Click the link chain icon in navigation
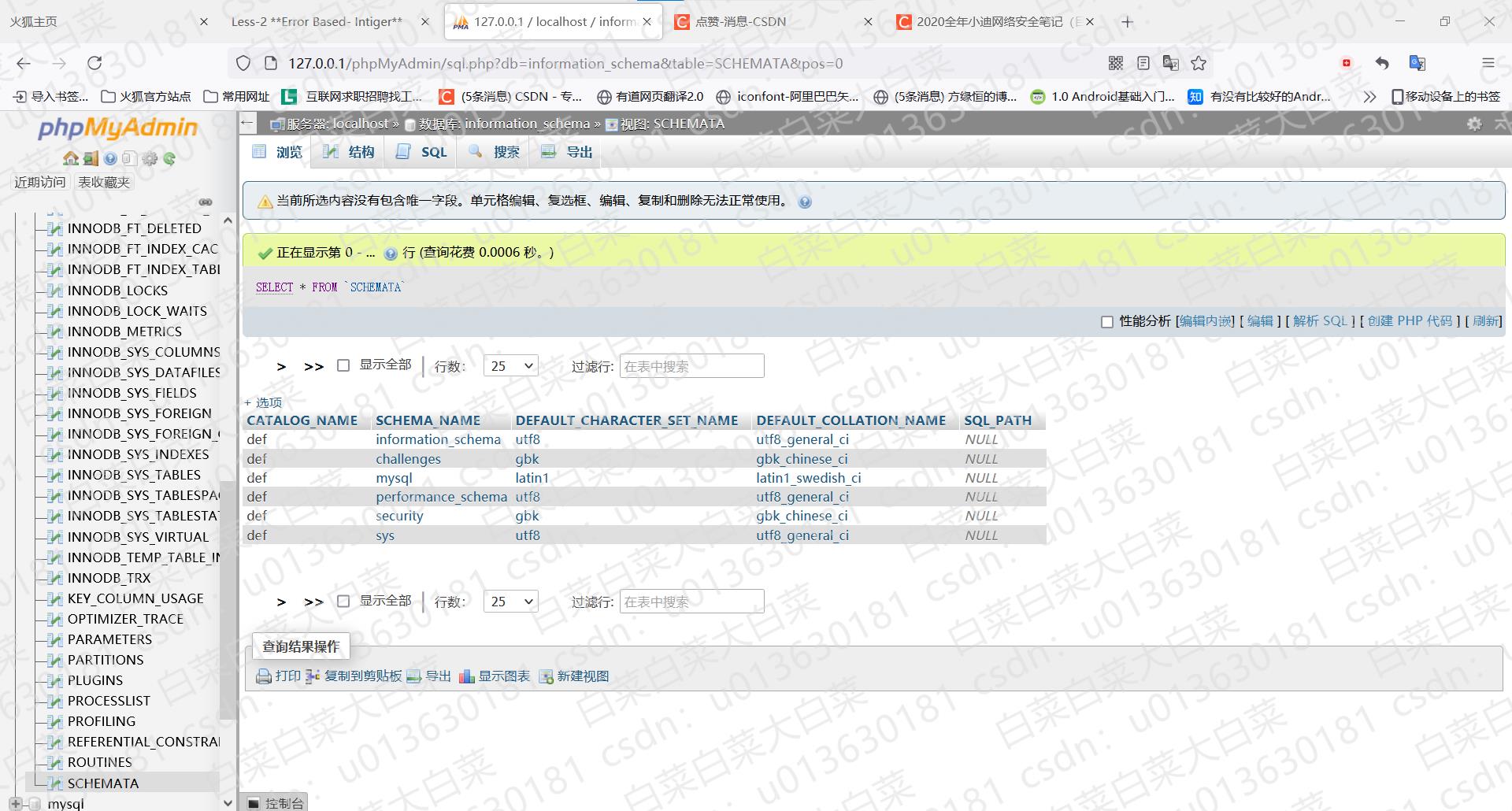 206,202
